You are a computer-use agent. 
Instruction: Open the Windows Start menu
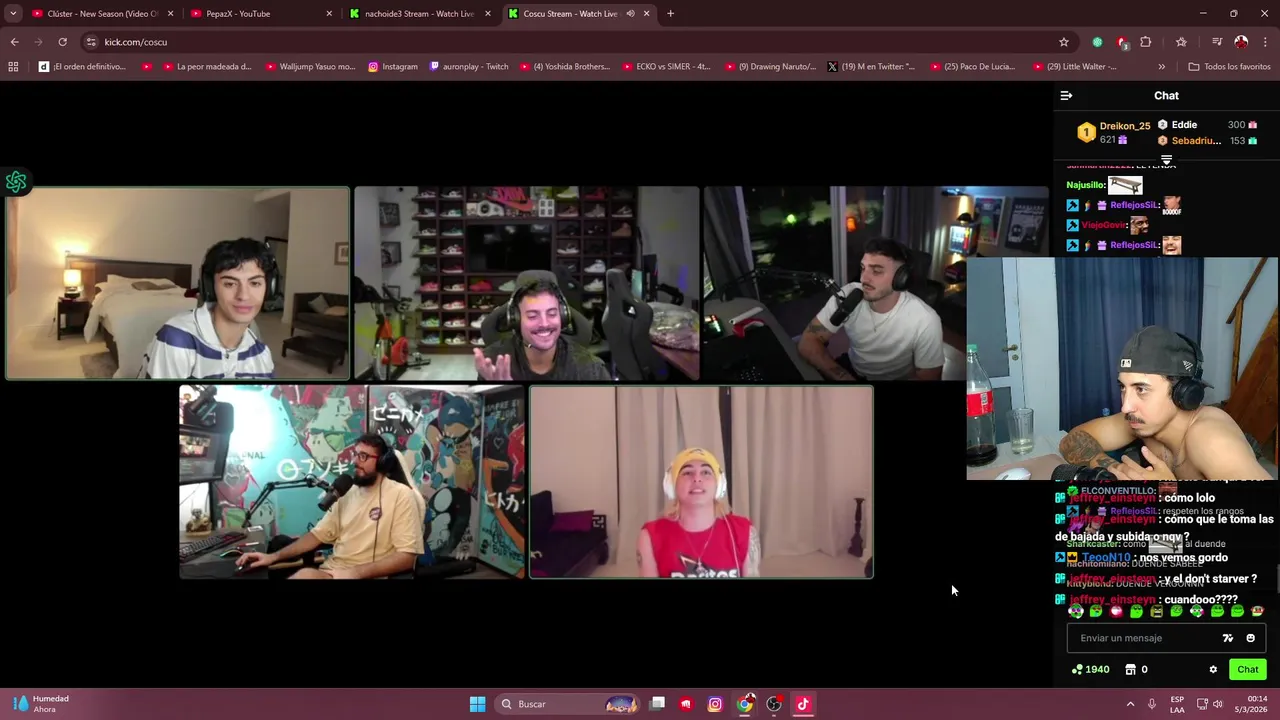tap(478, 704)
